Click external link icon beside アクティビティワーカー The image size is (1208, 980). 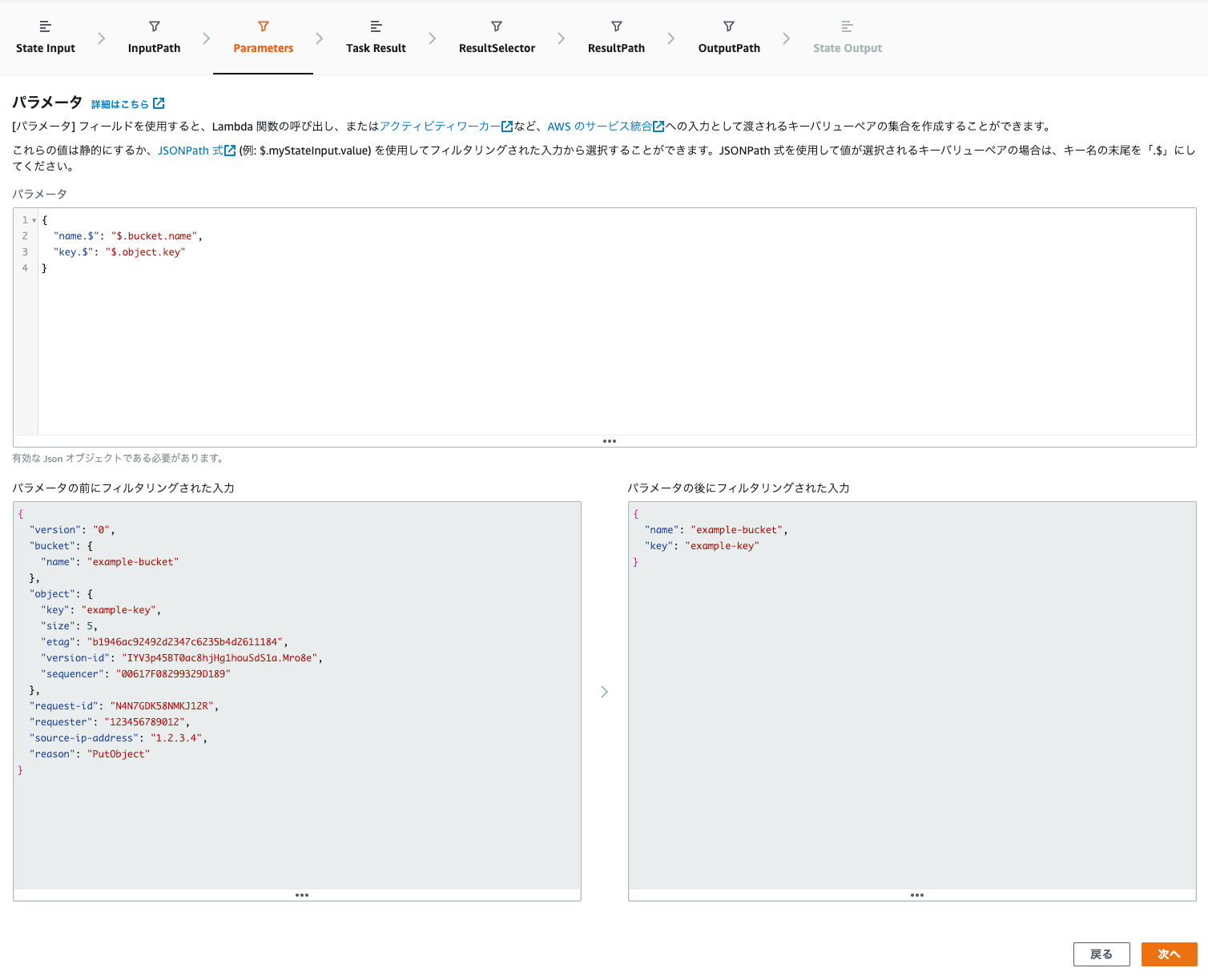(x=508, y=126)
